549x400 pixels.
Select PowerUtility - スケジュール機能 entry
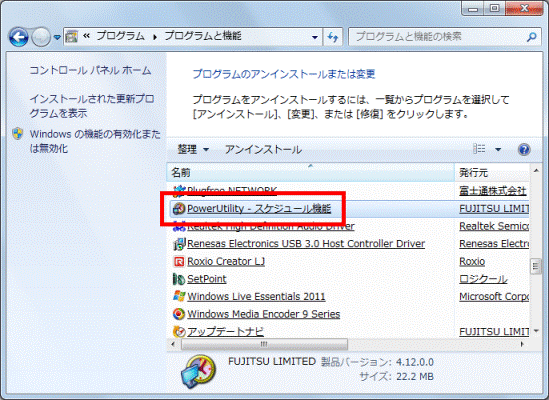pos(259,209)
